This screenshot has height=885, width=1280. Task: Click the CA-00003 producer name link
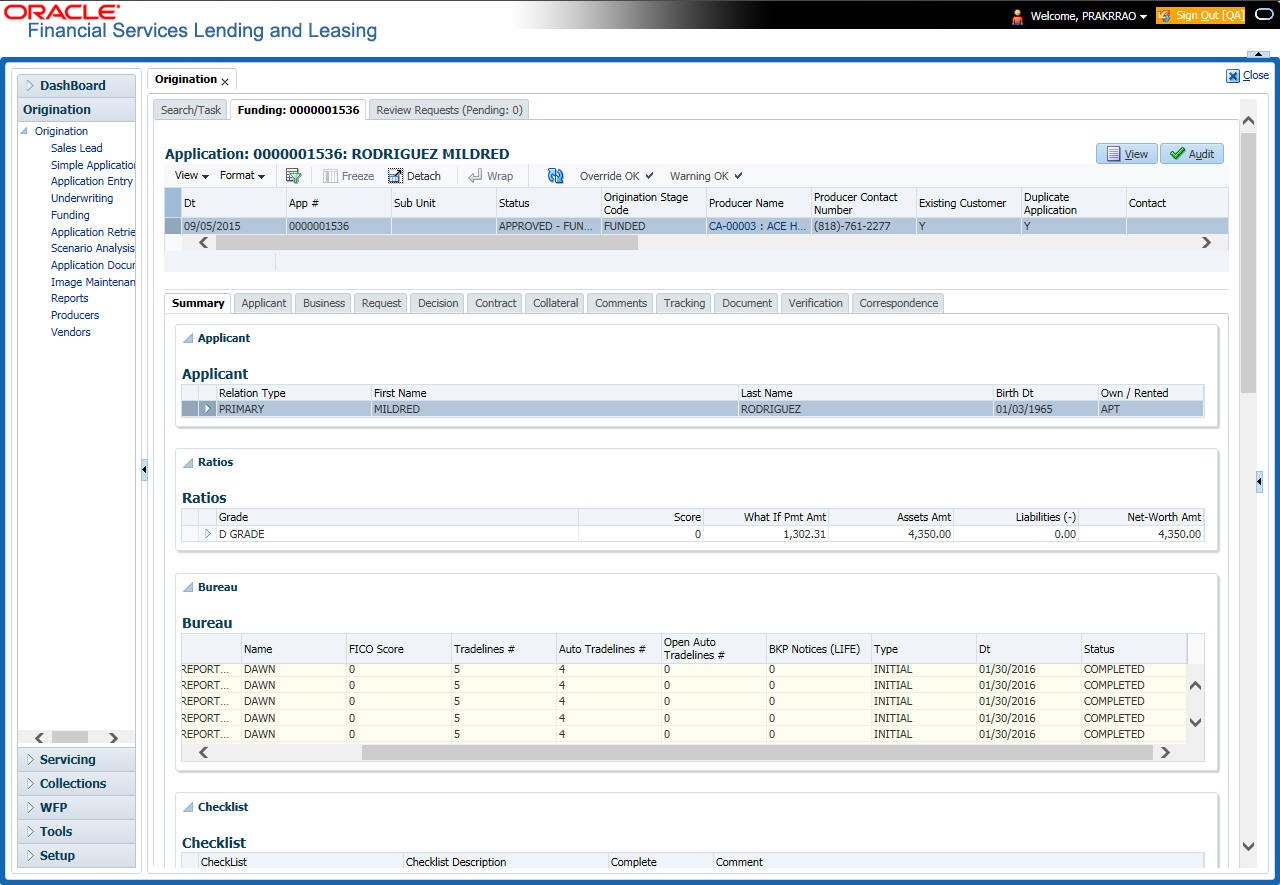pos(757,226)
